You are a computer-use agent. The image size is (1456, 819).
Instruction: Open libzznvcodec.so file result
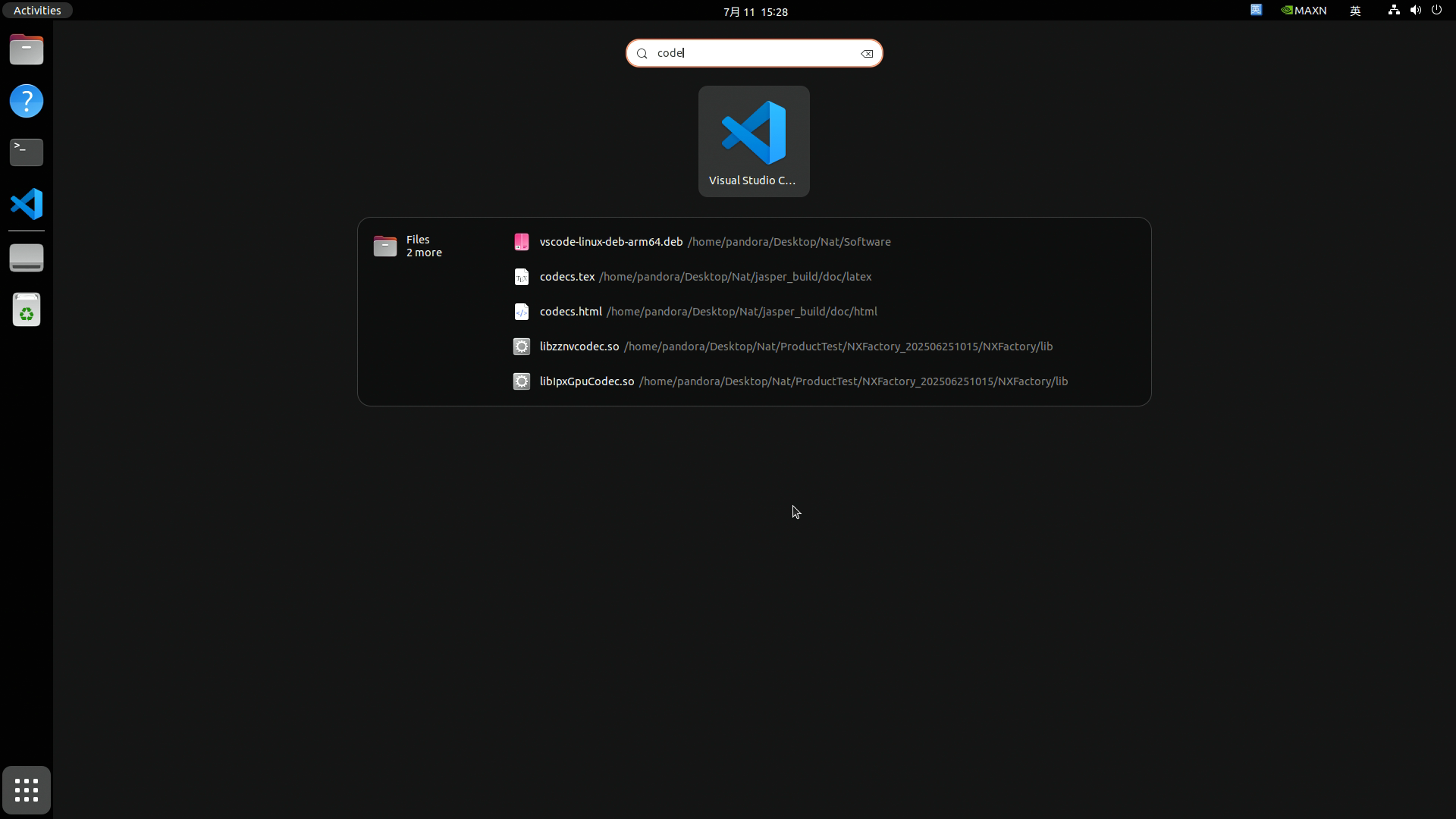point(579,347)
